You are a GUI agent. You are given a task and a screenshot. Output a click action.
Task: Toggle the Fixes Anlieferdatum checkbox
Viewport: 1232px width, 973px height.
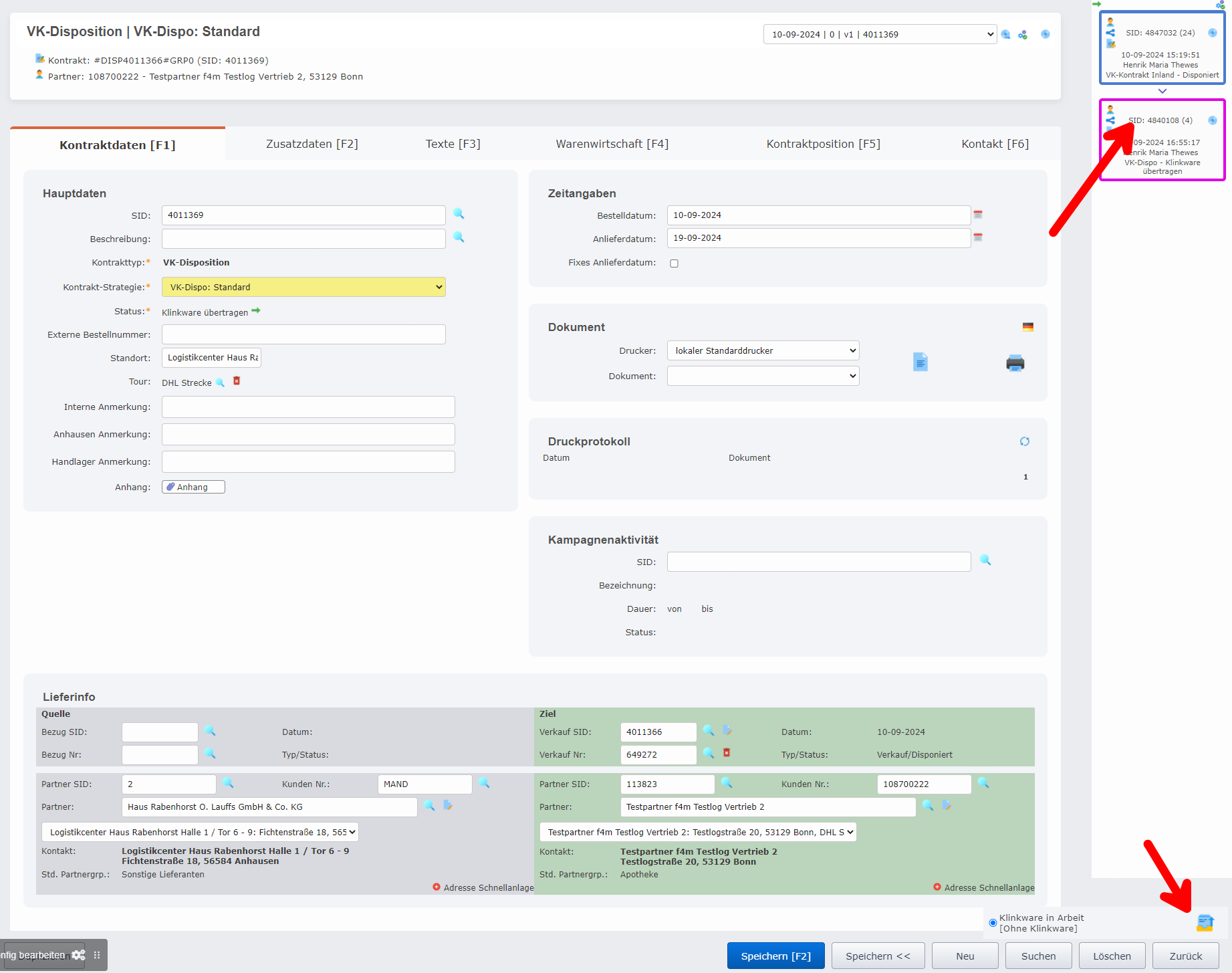(x=674, y=263)
